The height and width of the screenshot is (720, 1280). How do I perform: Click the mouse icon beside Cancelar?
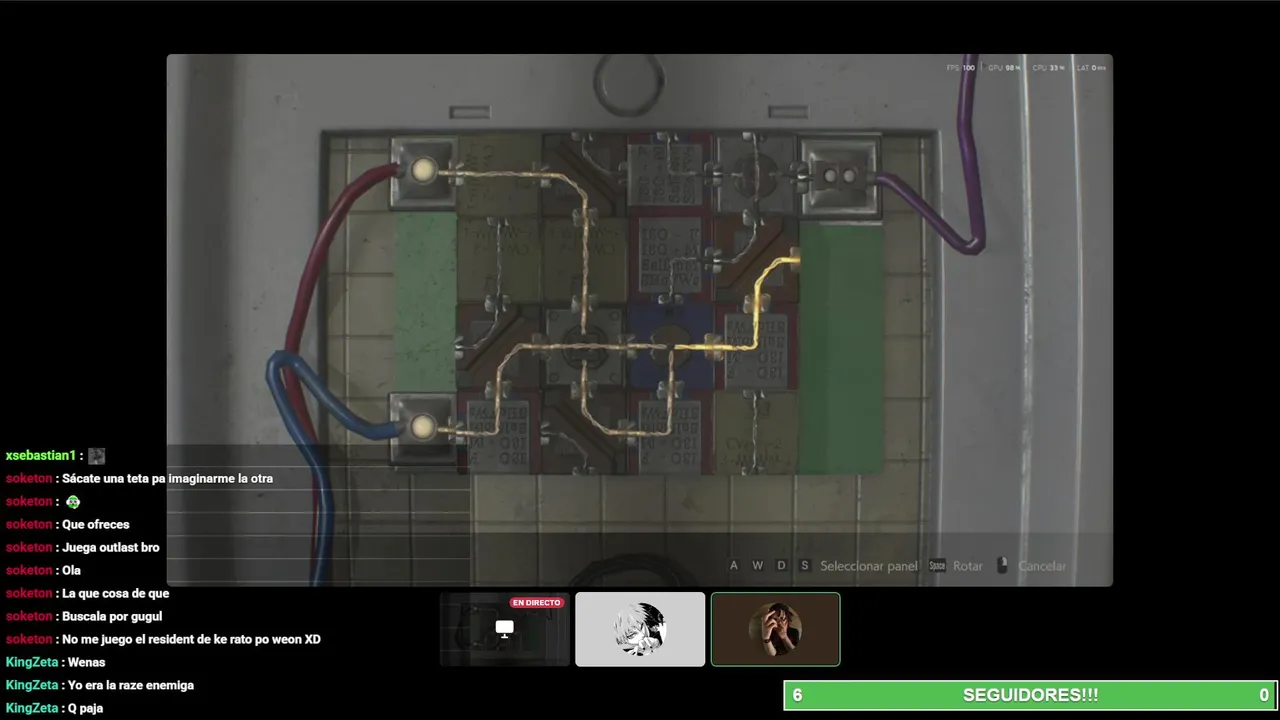[x=1002, y=566]
